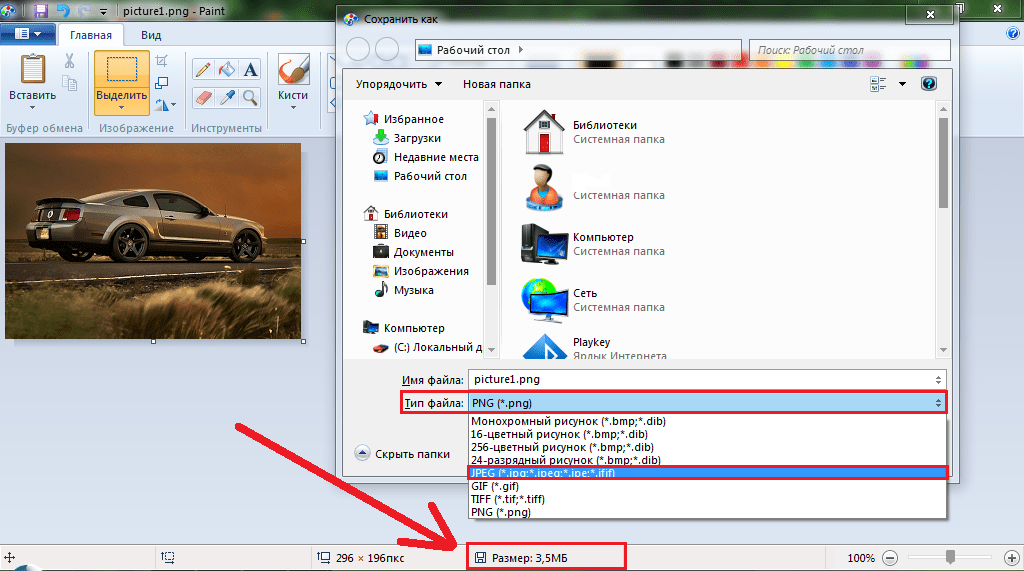Select the Color picker eyedropper tool

pyautogui.click(x=227, y=97)
